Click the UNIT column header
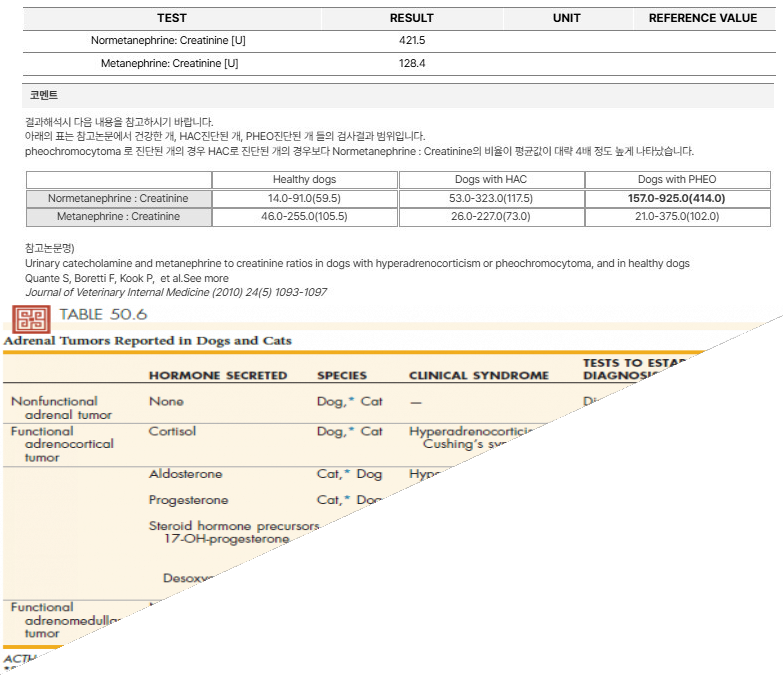 coord(567,18)
